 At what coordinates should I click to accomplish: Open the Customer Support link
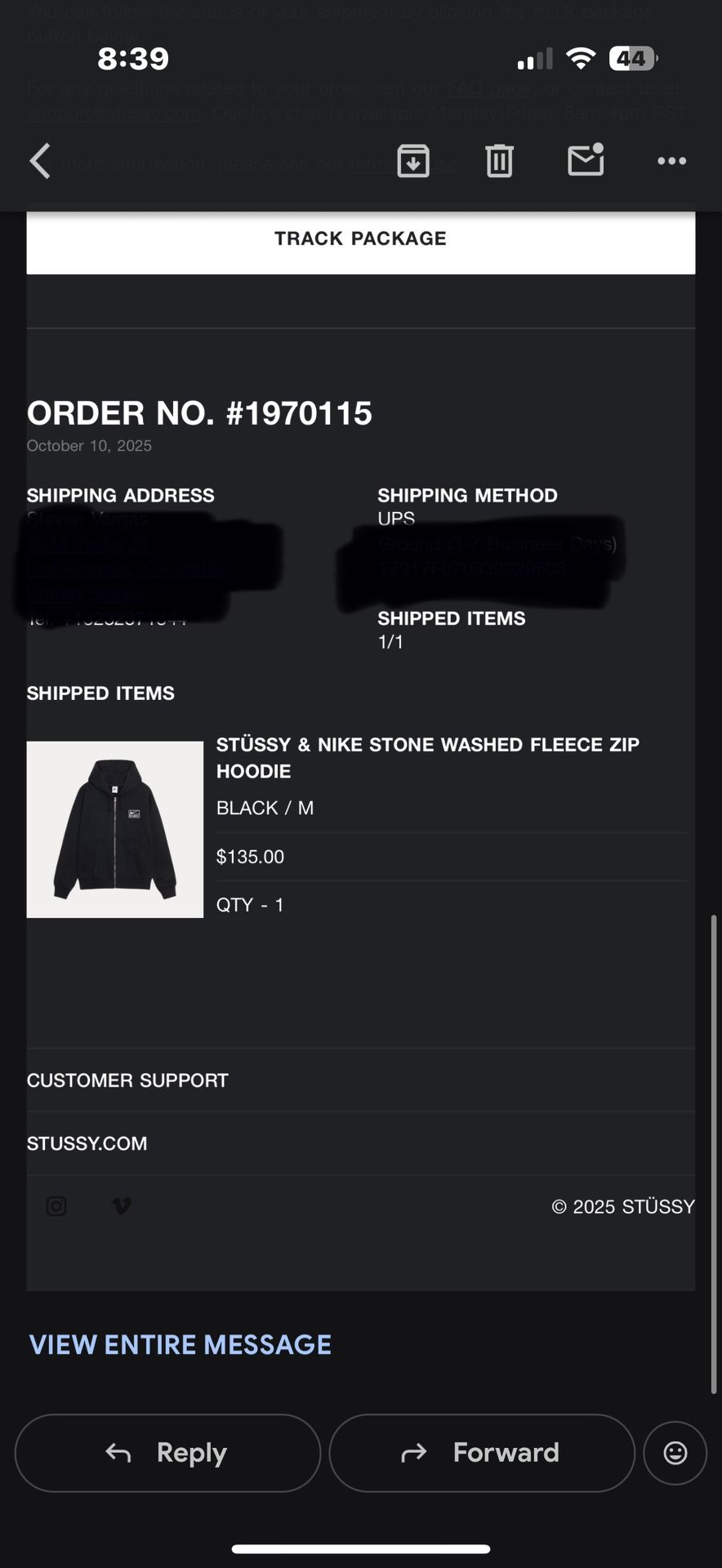pyautogui.click(x=127, y=1080)
